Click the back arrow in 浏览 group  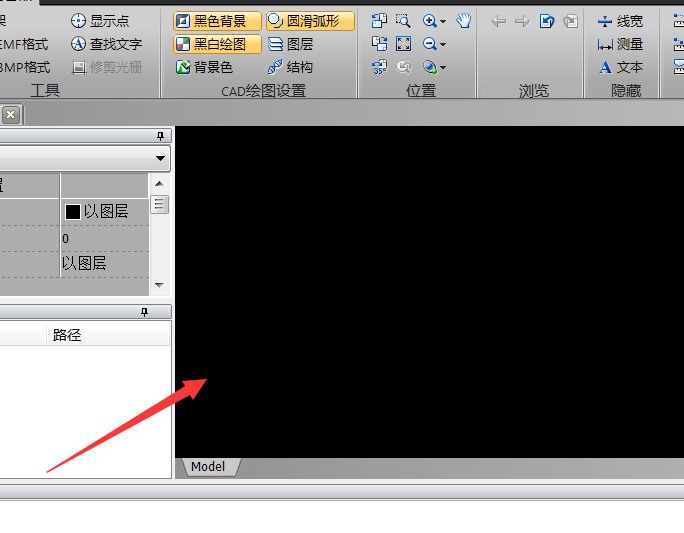pyautogui.click(x=499, y=21)
